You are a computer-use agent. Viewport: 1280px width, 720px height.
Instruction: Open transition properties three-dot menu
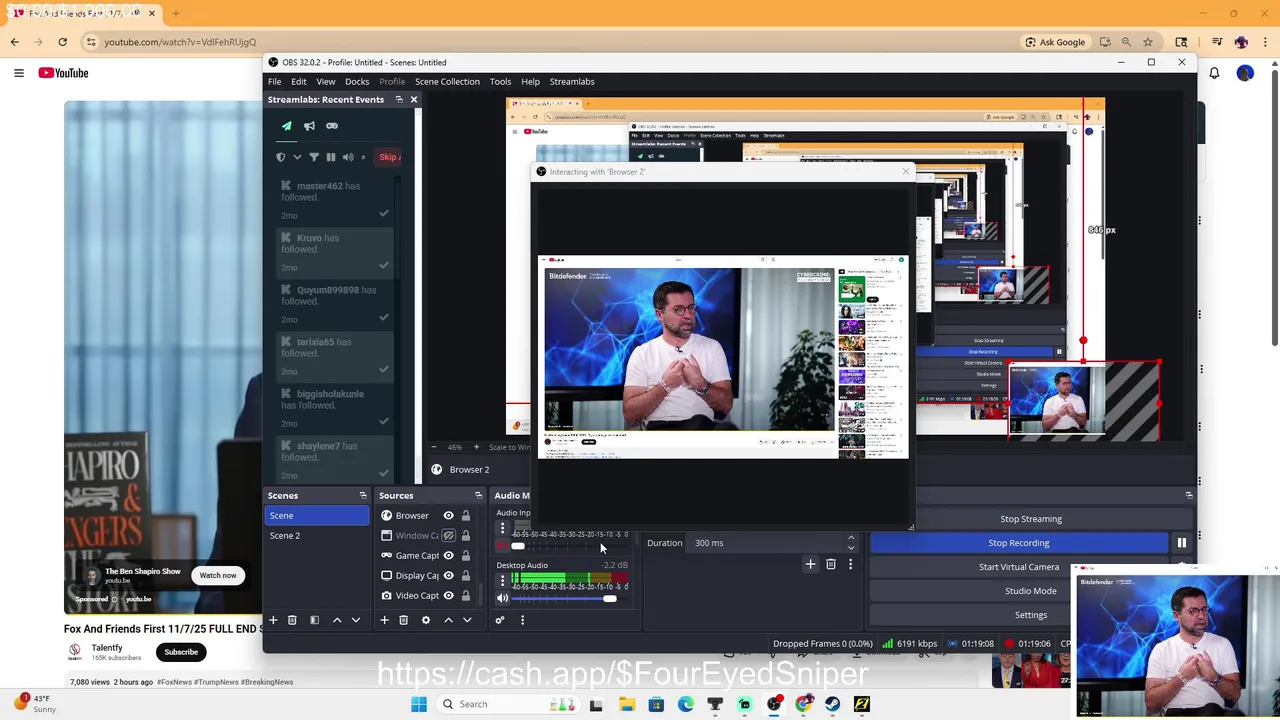pyautogui.click(x=850, y=565)
